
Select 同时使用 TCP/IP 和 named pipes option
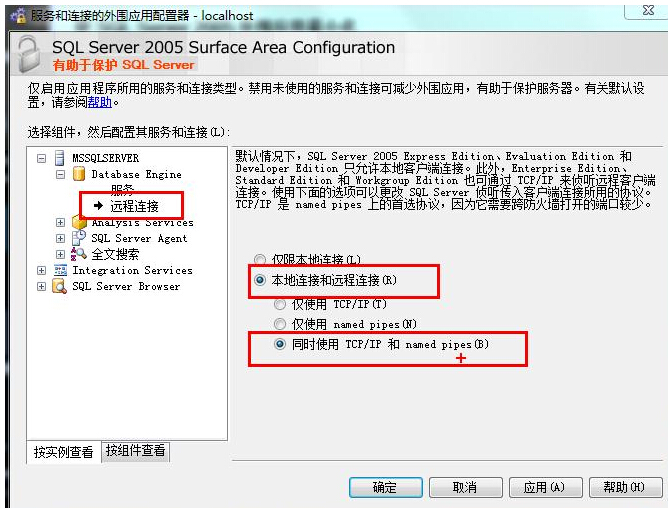click(x=280, y=344)
